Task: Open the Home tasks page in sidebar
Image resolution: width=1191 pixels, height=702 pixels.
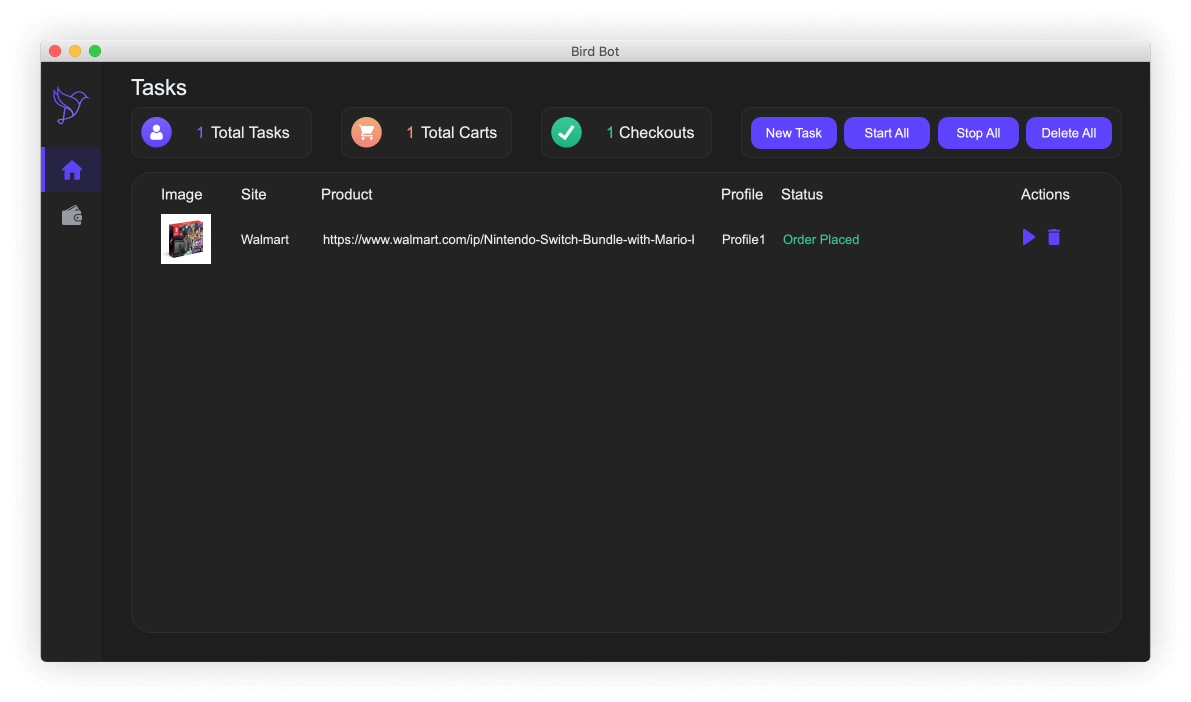Action: tap(72, 170)
